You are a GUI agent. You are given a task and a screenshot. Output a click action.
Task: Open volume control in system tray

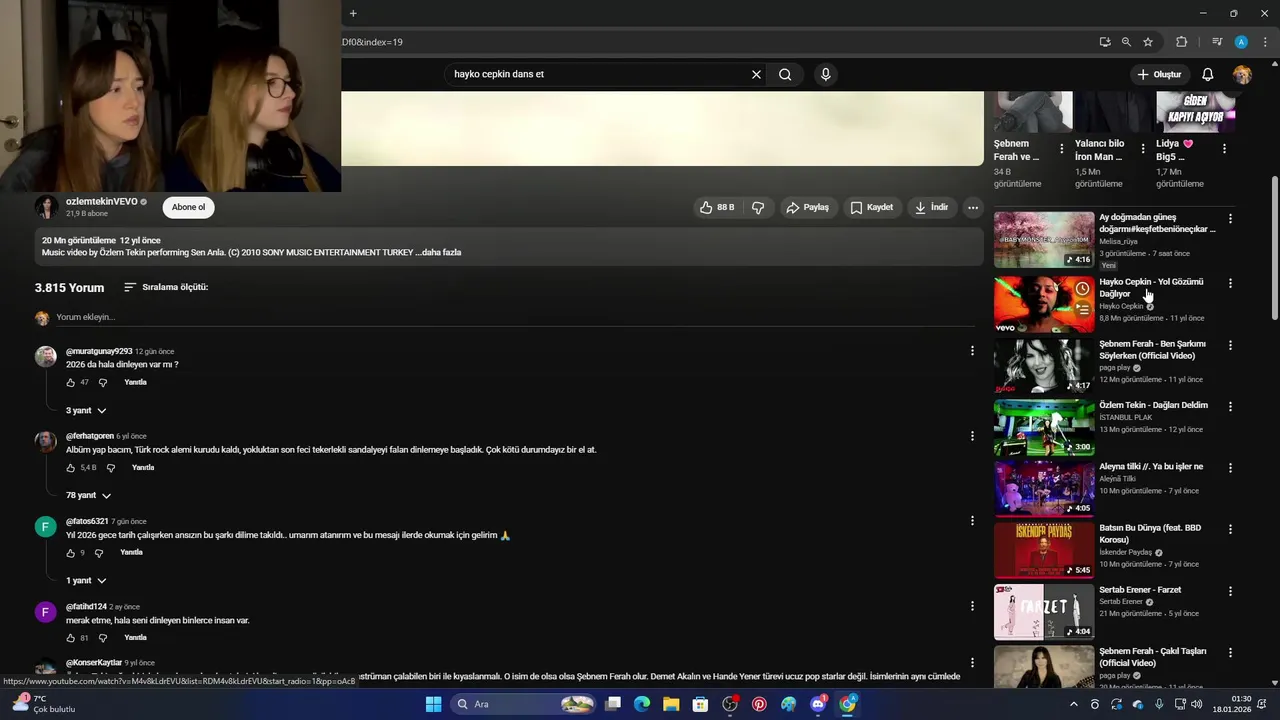1196,704
